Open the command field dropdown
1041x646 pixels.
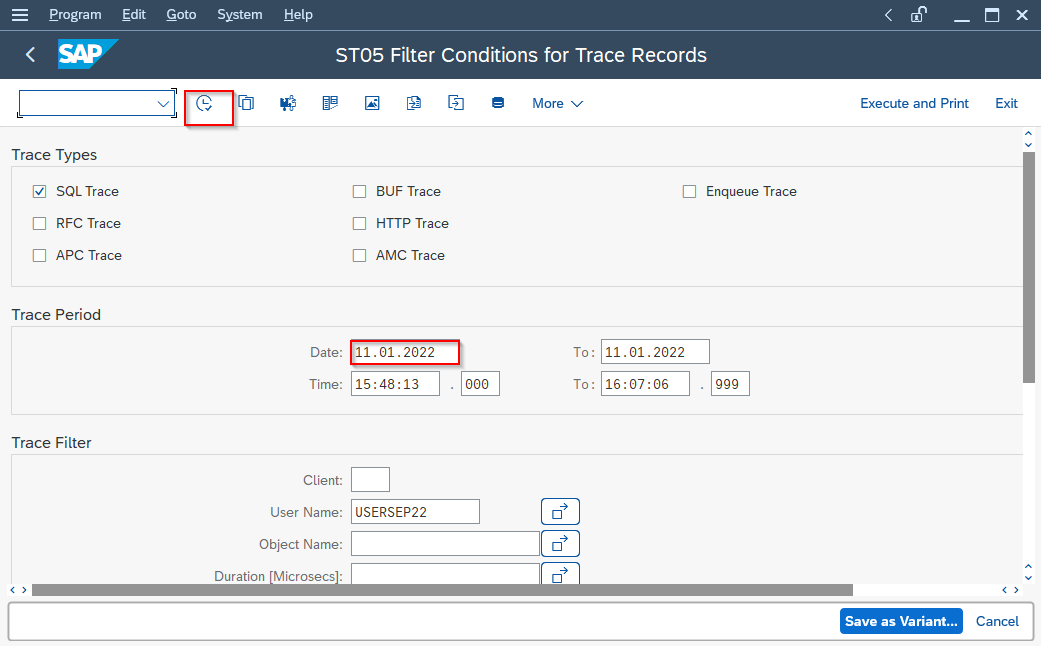[x=163, y=104]
